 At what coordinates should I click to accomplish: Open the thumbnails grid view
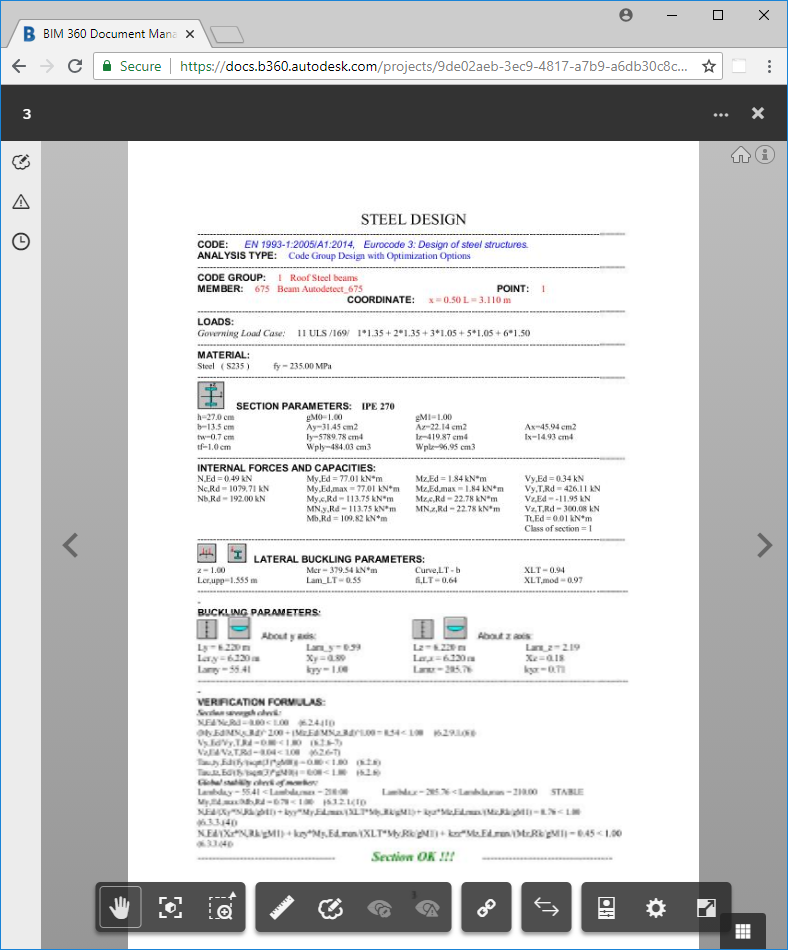click(x=743, y=931)
